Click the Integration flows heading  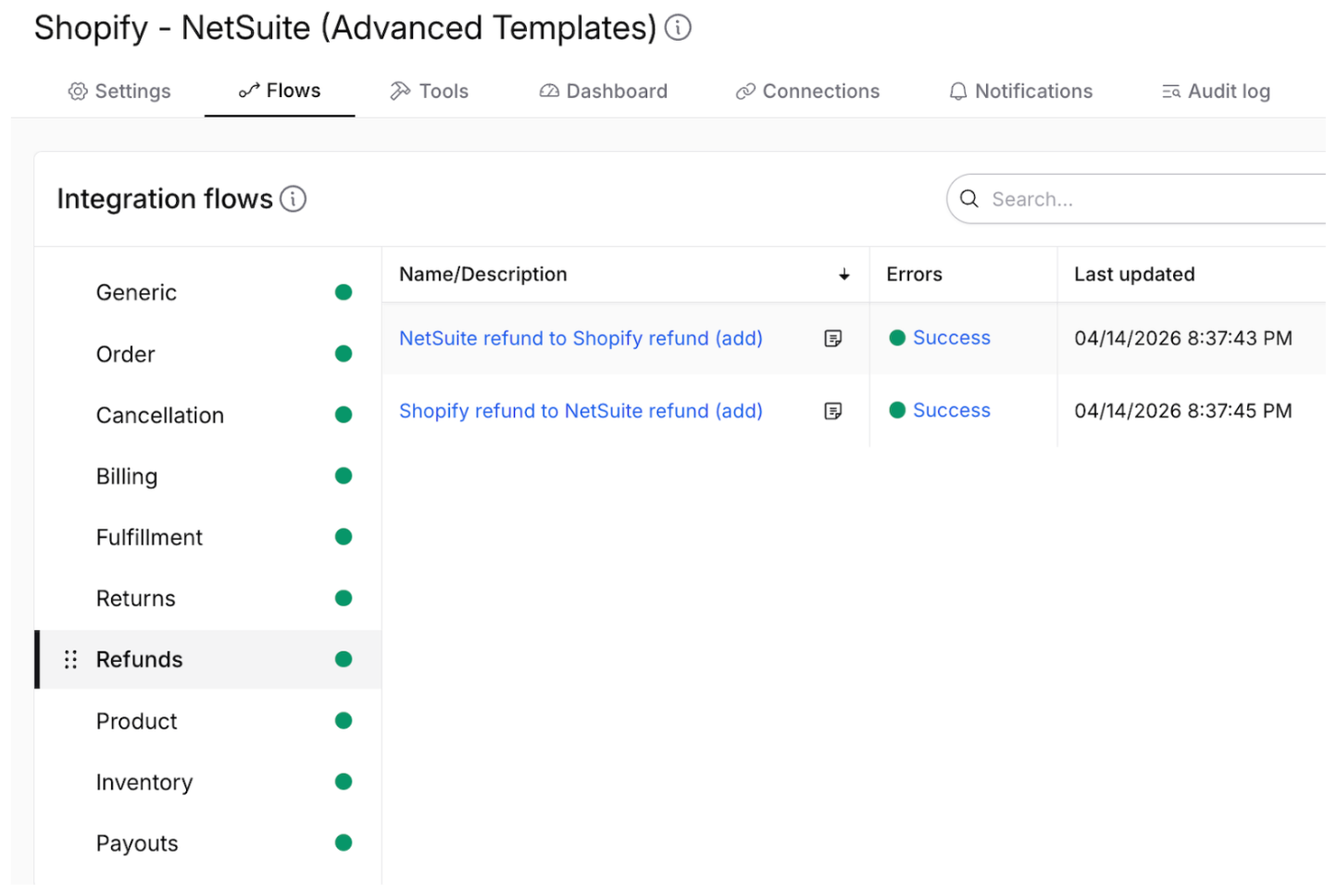165,199
